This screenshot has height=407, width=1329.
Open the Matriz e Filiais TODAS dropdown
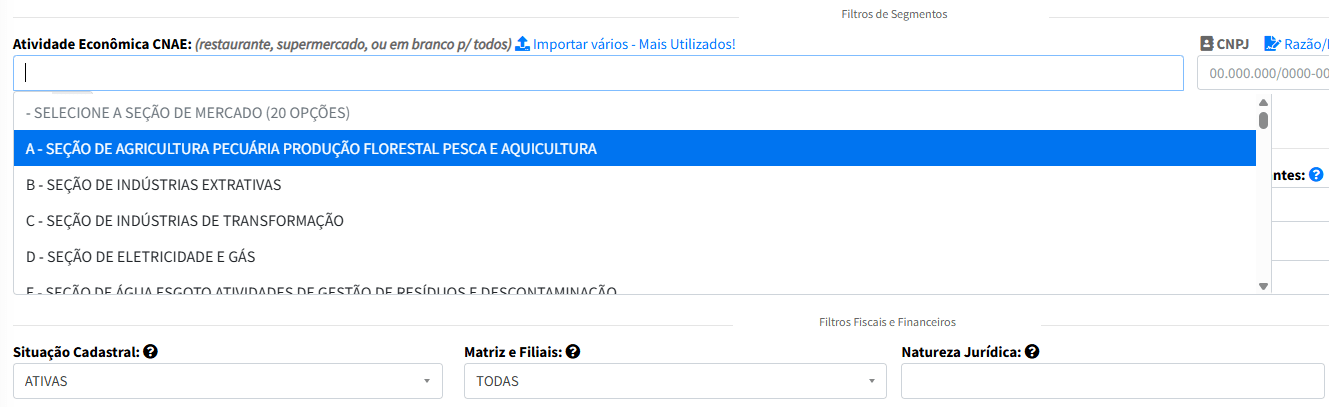675,381
